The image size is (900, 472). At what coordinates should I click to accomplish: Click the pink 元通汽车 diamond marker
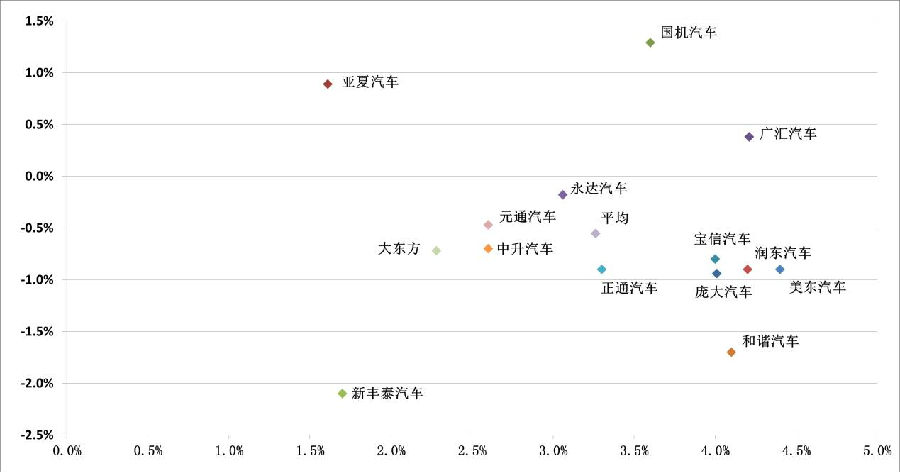pos(488,225)
